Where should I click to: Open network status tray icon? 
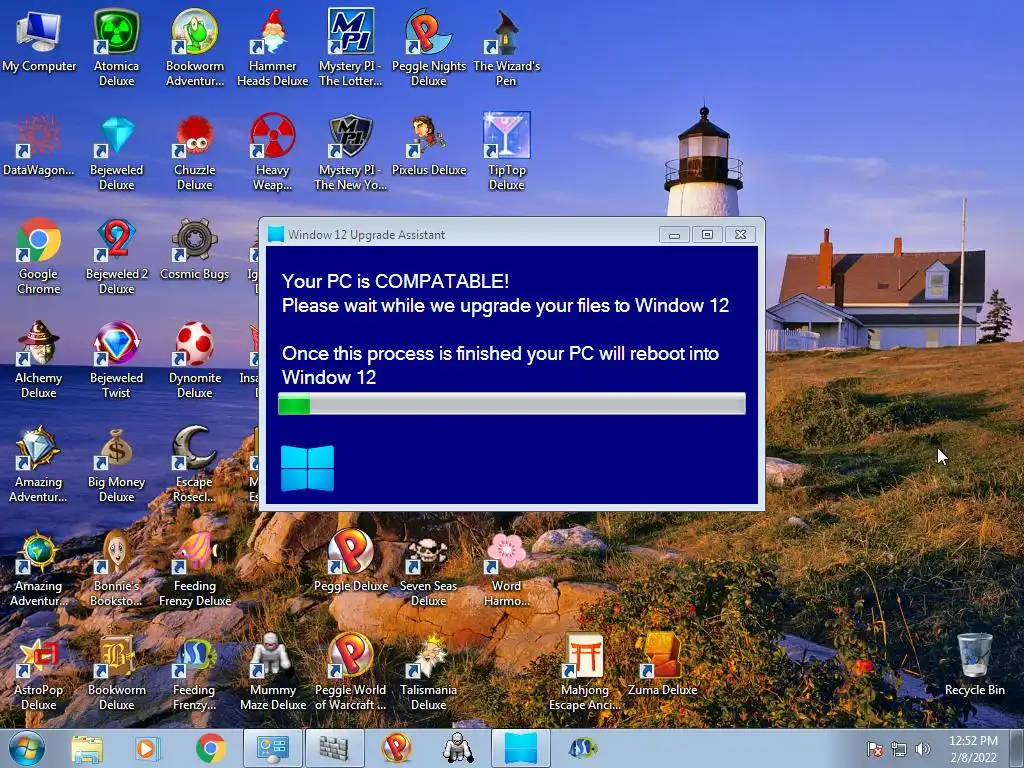coord(899,749)
